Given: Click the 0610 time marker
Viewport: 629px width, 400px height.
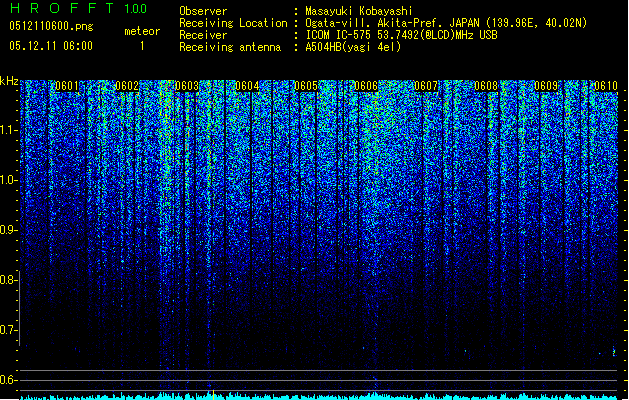Looking at the screenshot, I should pos(606,86).
